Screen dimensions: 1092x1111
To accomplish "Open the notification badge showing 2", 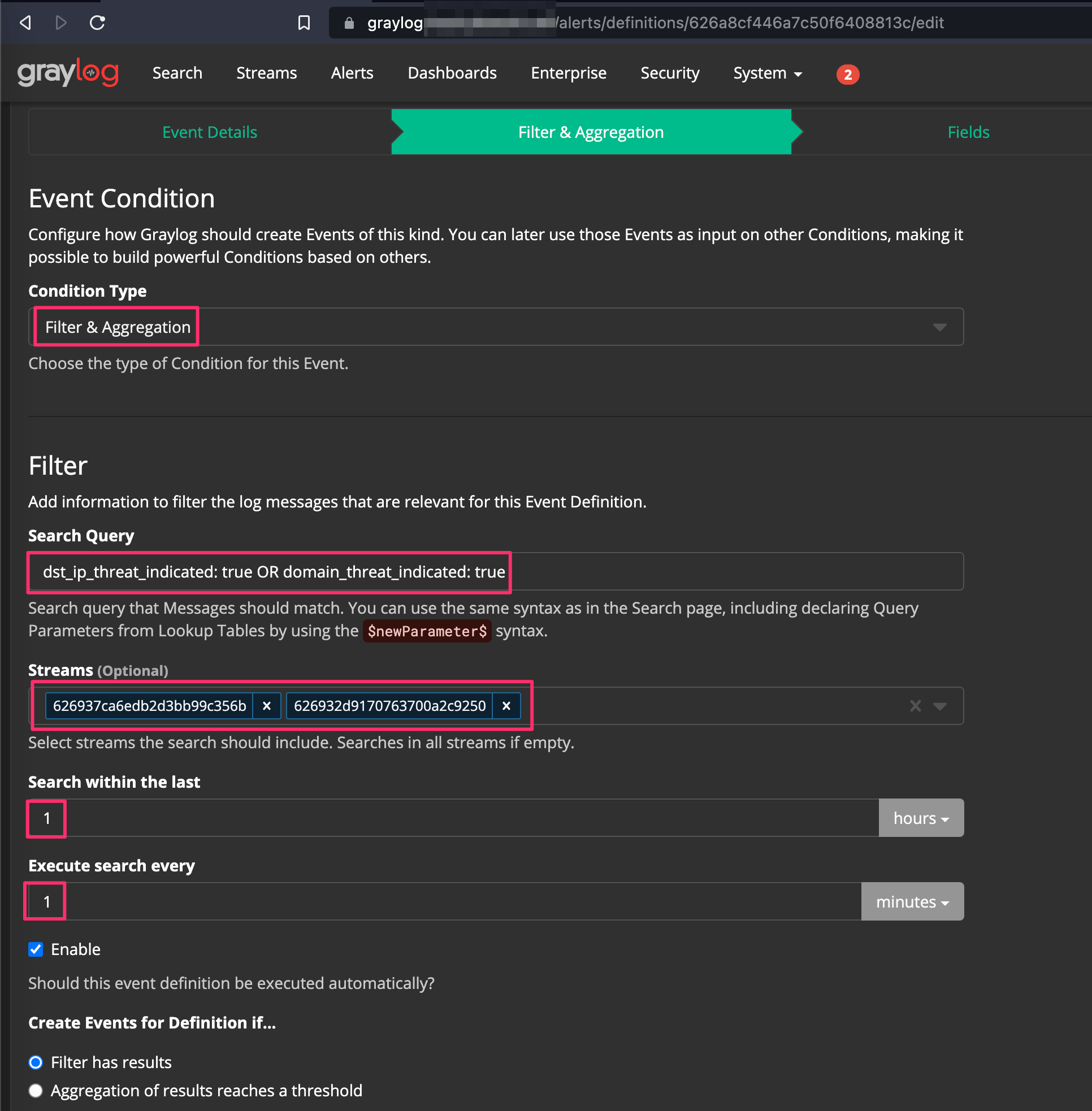I will [848, 74].
